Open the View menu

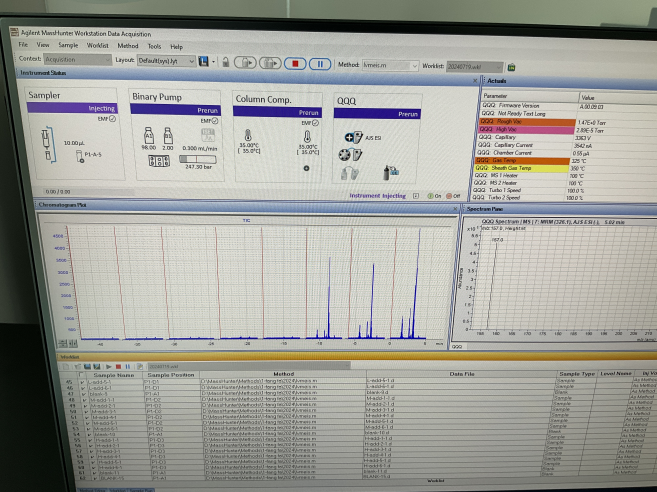(43, 45)
